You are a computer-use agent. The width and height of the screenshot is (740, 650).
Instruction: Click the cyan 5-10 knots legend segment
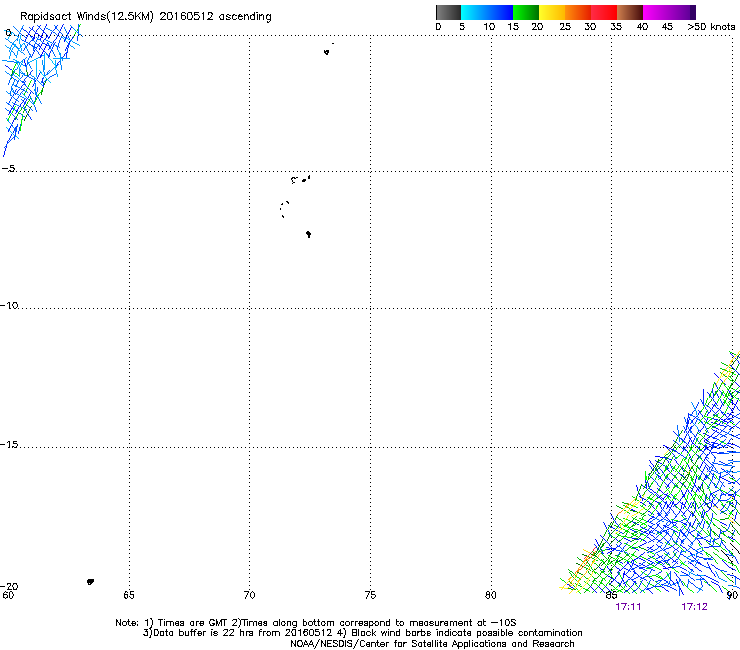coord(474,12)
